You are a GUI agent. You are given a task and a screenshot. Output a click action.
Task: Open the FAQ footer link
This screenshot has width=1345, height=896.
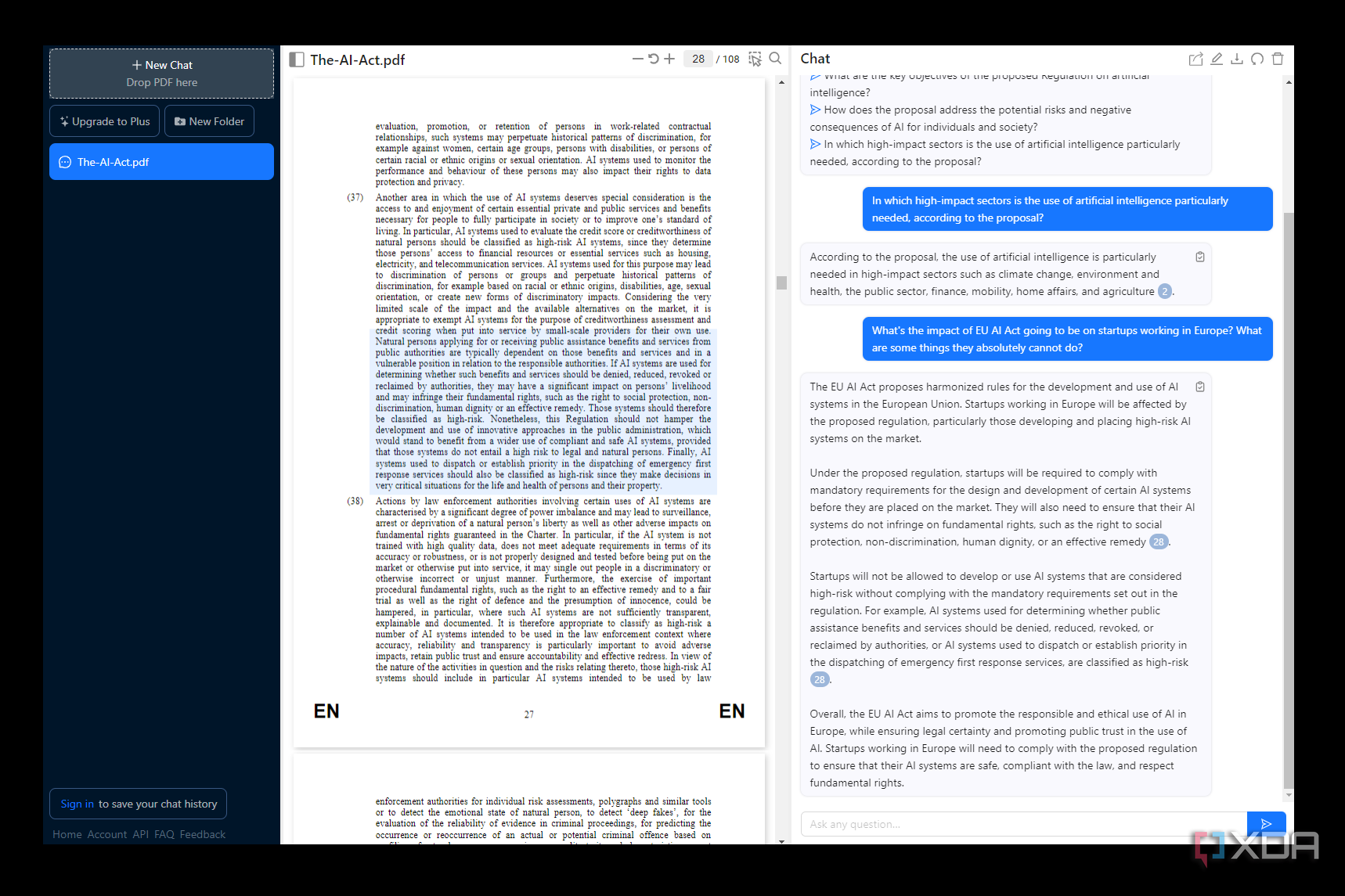(164, 834)
